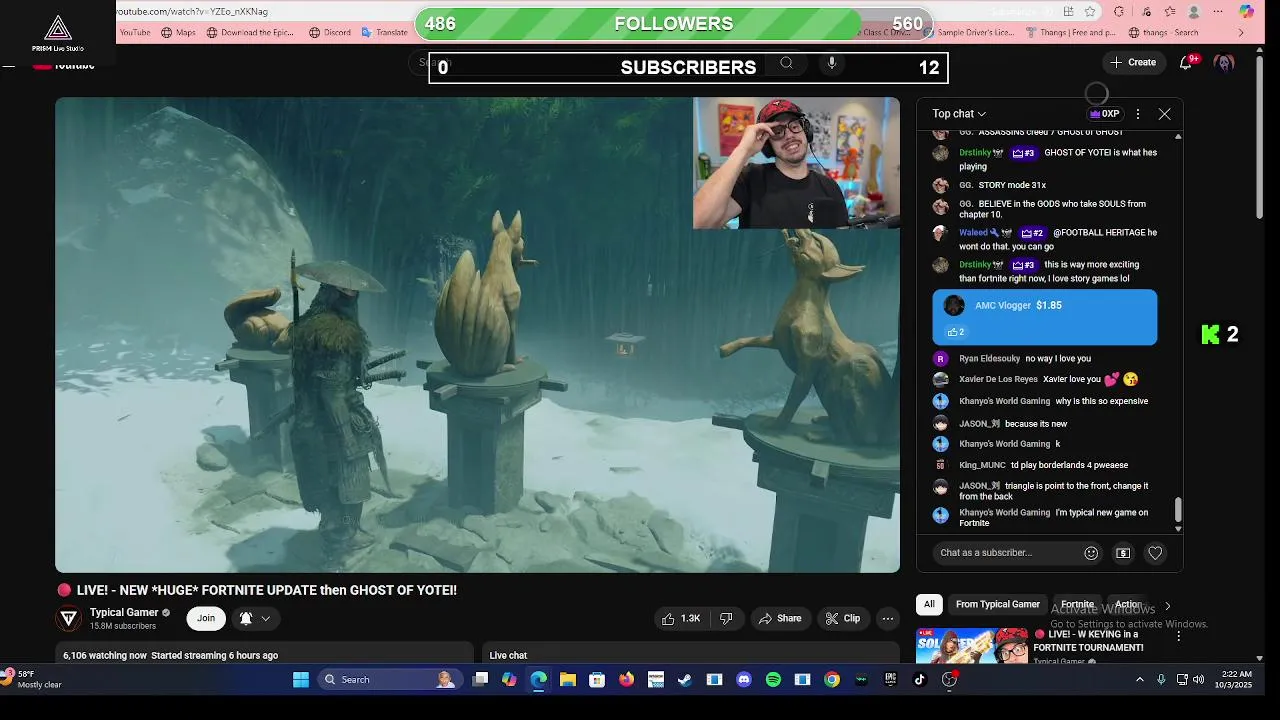This screenshot has width=1280, height=720.
Task: Open notification bell preferences dropdown
Action: point(255,618)
